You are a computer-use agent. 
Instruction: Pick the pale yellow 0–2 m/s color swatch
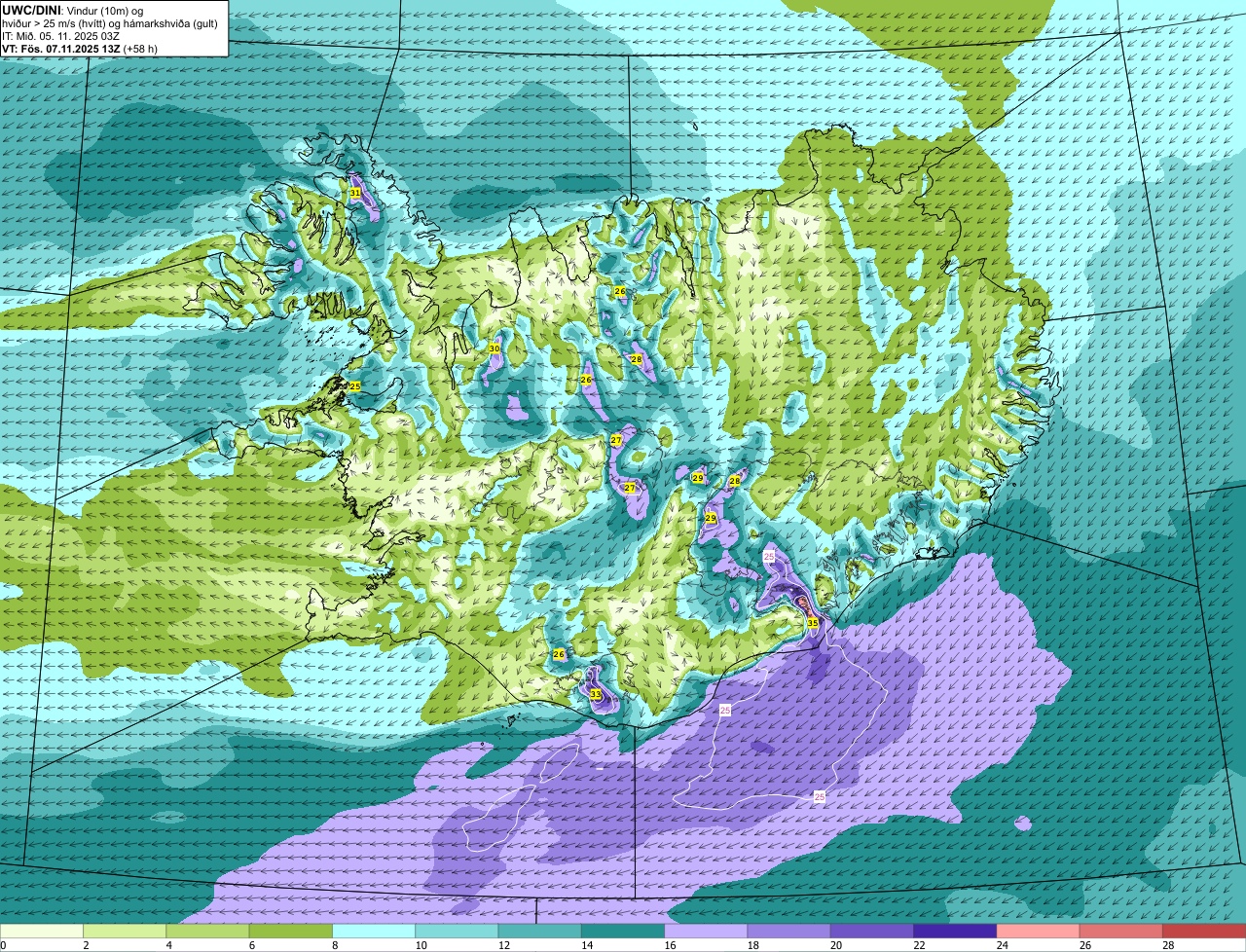pyautogui.click(x=42, y=932)
